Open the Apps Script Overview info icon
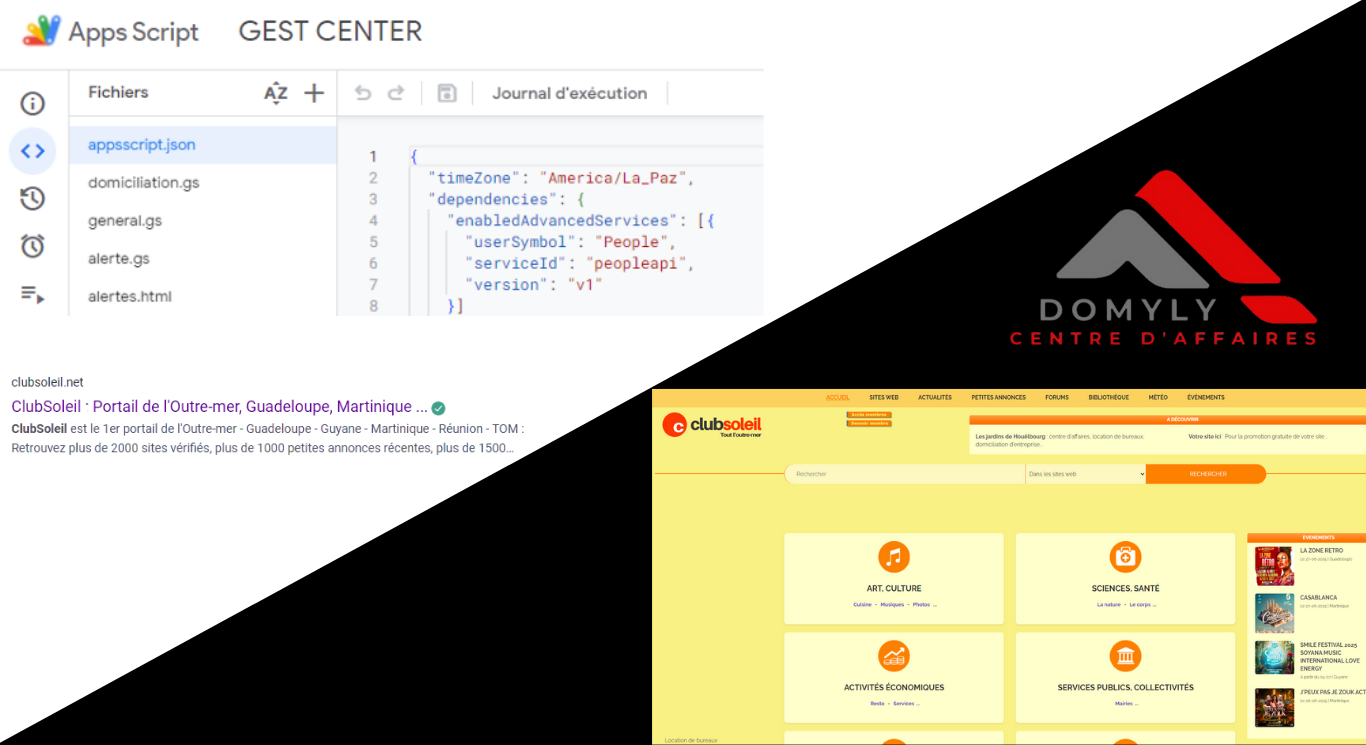Screen dimensions: 1366x745 click(x=33, y=104)
